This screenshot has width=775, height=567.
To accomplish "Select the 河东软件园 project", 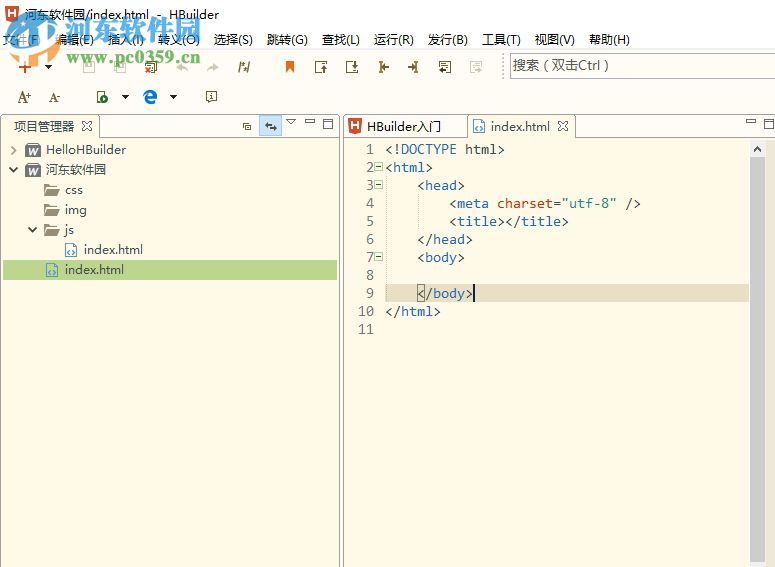I will pos(76,170).
